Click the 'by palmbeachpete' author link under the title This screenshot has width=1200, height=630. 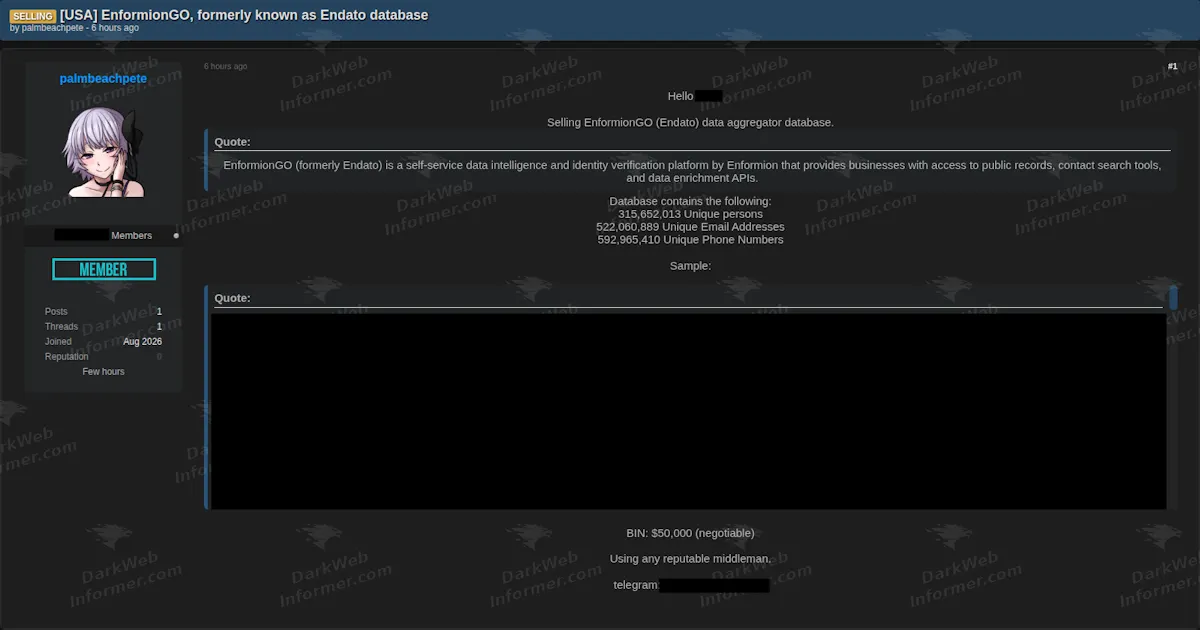(x=47, y=28)
